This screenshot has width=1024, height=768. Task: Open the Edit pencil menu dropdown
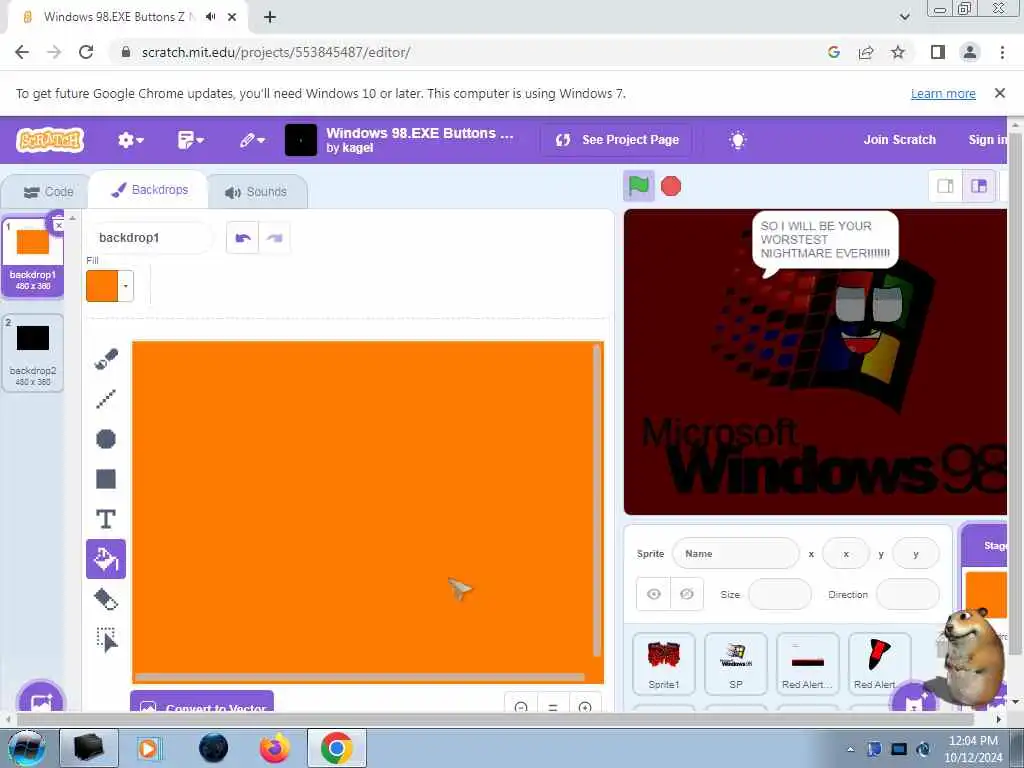click(251, 140)
